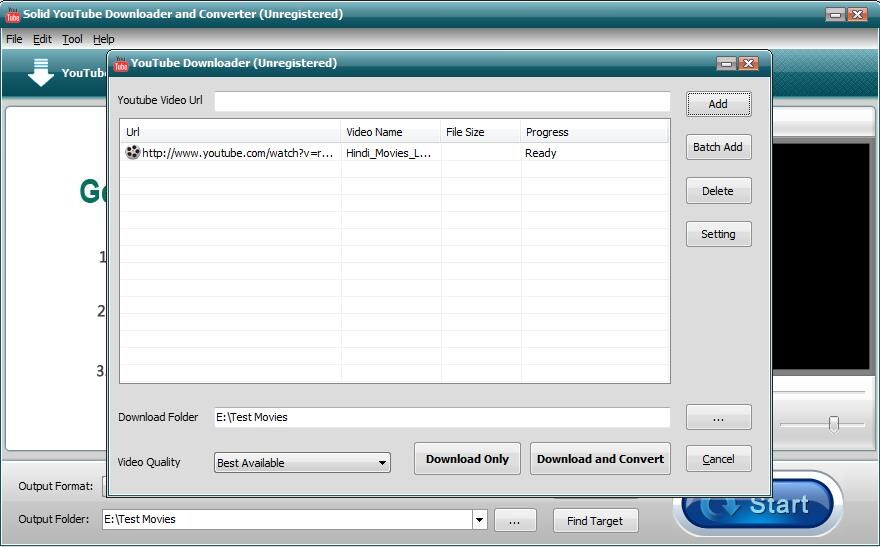The image size is (880, 547).
Task: Click the Download Only button
Action: [467, 459]
